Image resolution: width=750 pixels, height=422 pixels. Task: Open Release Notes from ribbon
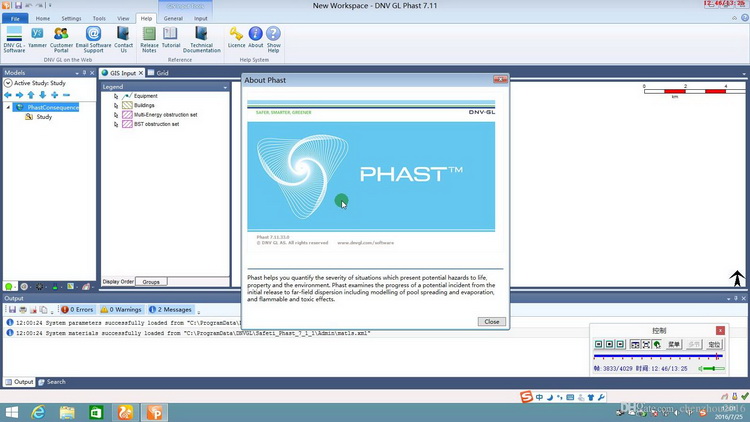click(x=149, y=39)
